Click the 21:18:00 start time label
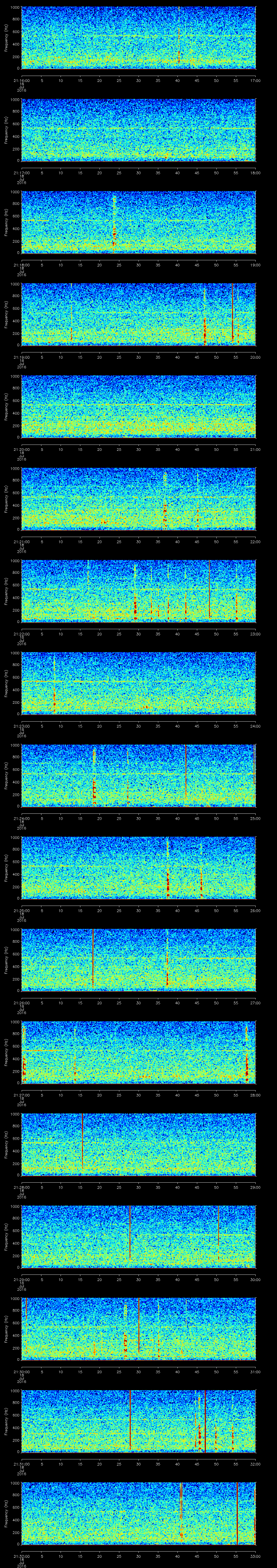This screenshot has height=1568, width=277. (21, 265)
